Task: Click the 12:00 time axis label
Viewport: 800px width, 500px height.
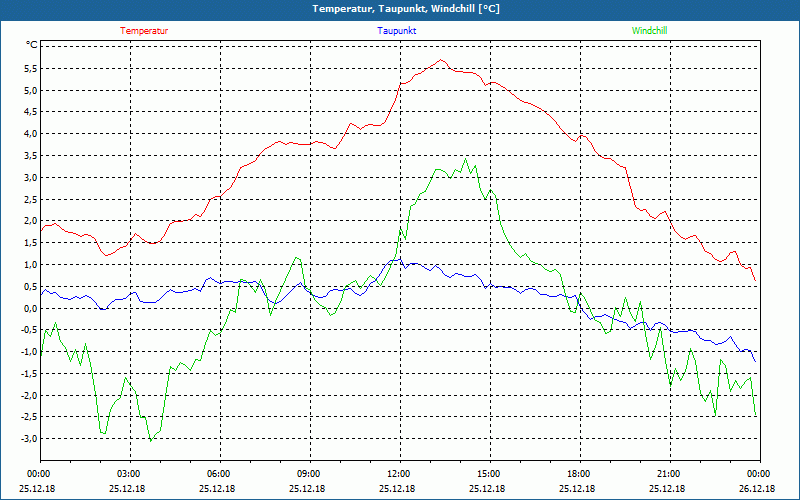Action: [x=400, y=474]
